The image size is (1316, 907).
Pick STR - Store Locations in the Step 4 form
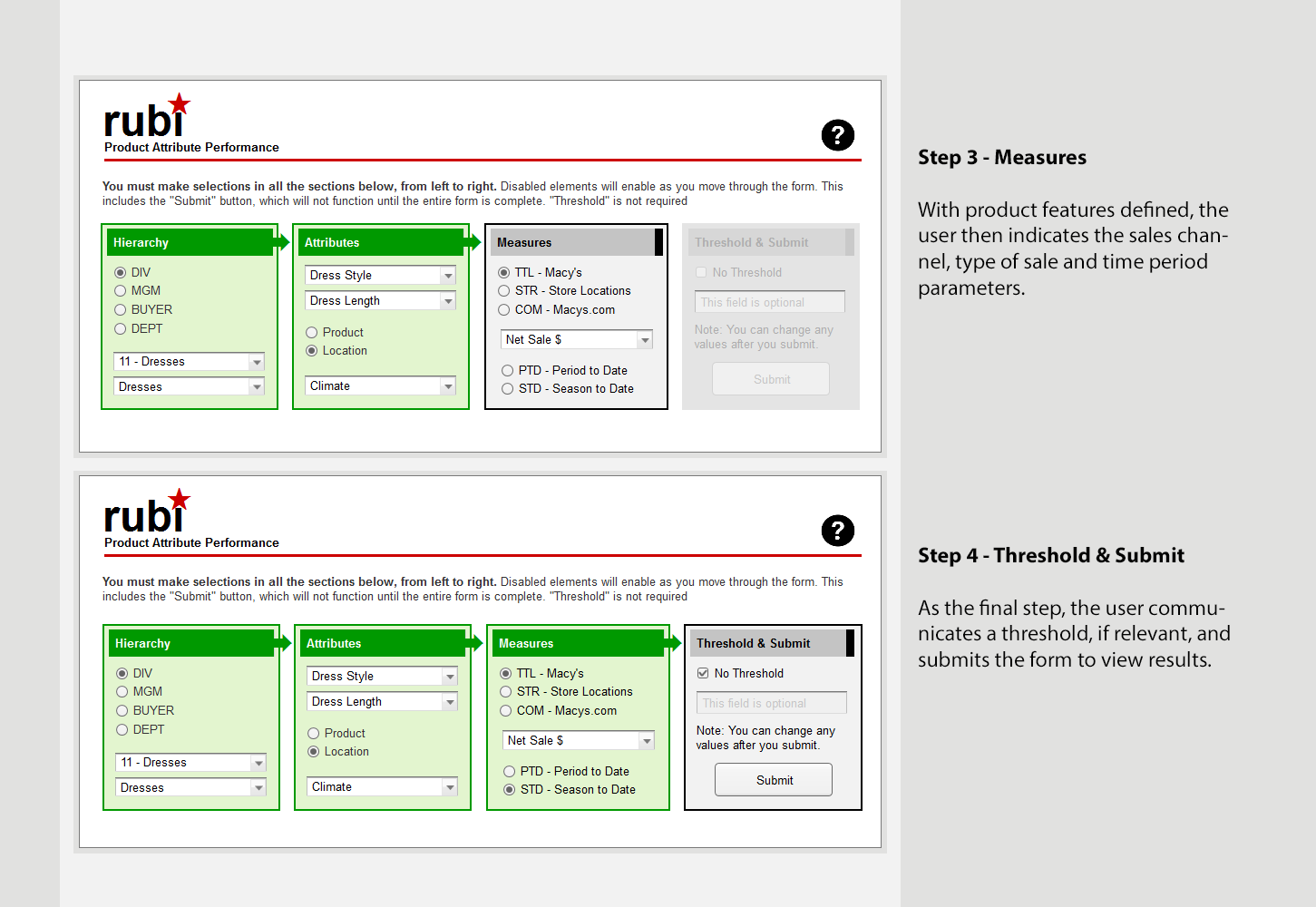pyautogui.click(x=506, y=691)
